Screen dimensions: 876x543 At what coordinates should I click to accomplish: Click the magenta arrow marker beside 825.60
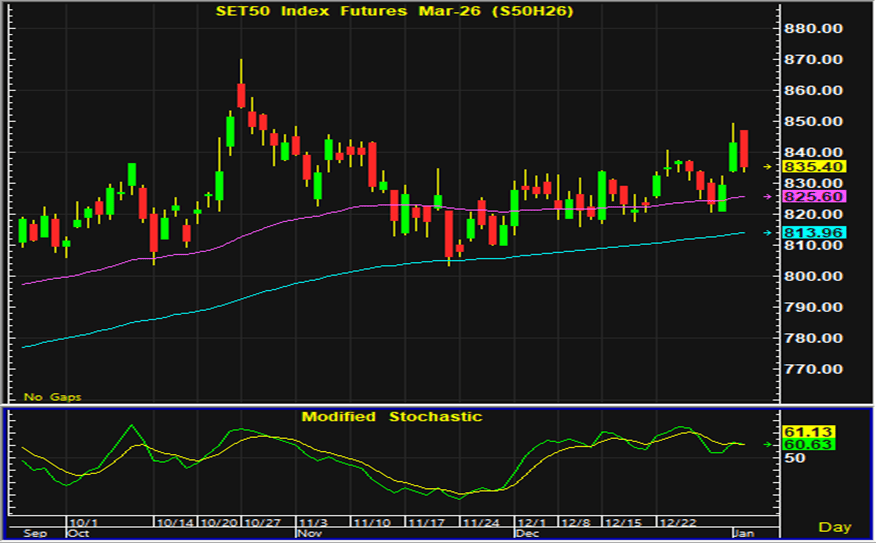[x=768, y=198]
